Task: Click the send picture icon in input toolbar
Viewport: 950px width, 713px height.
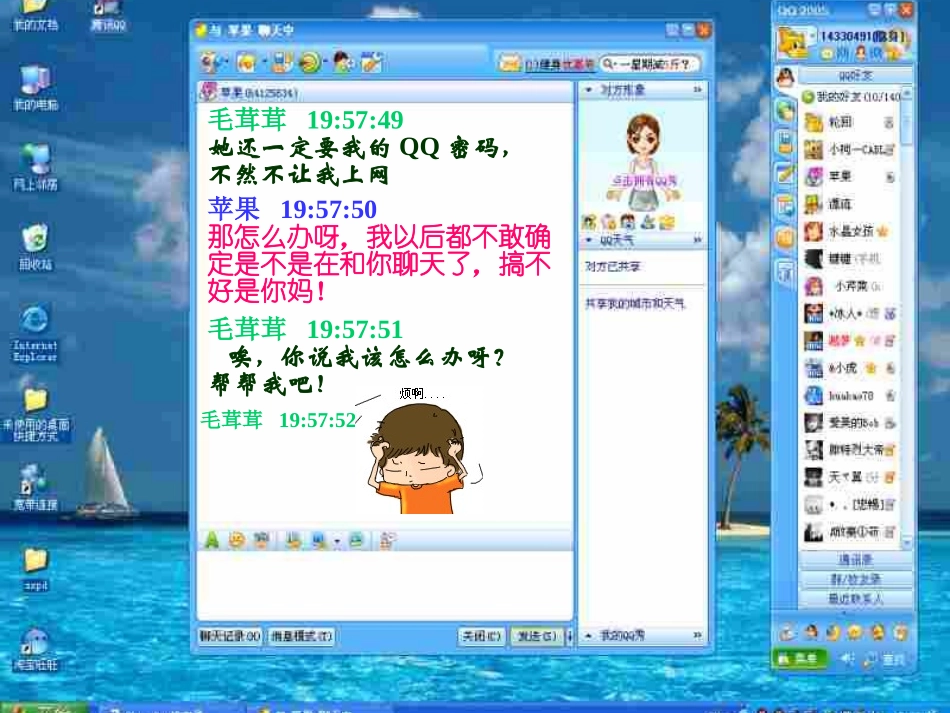Action: tap(293, 540)
